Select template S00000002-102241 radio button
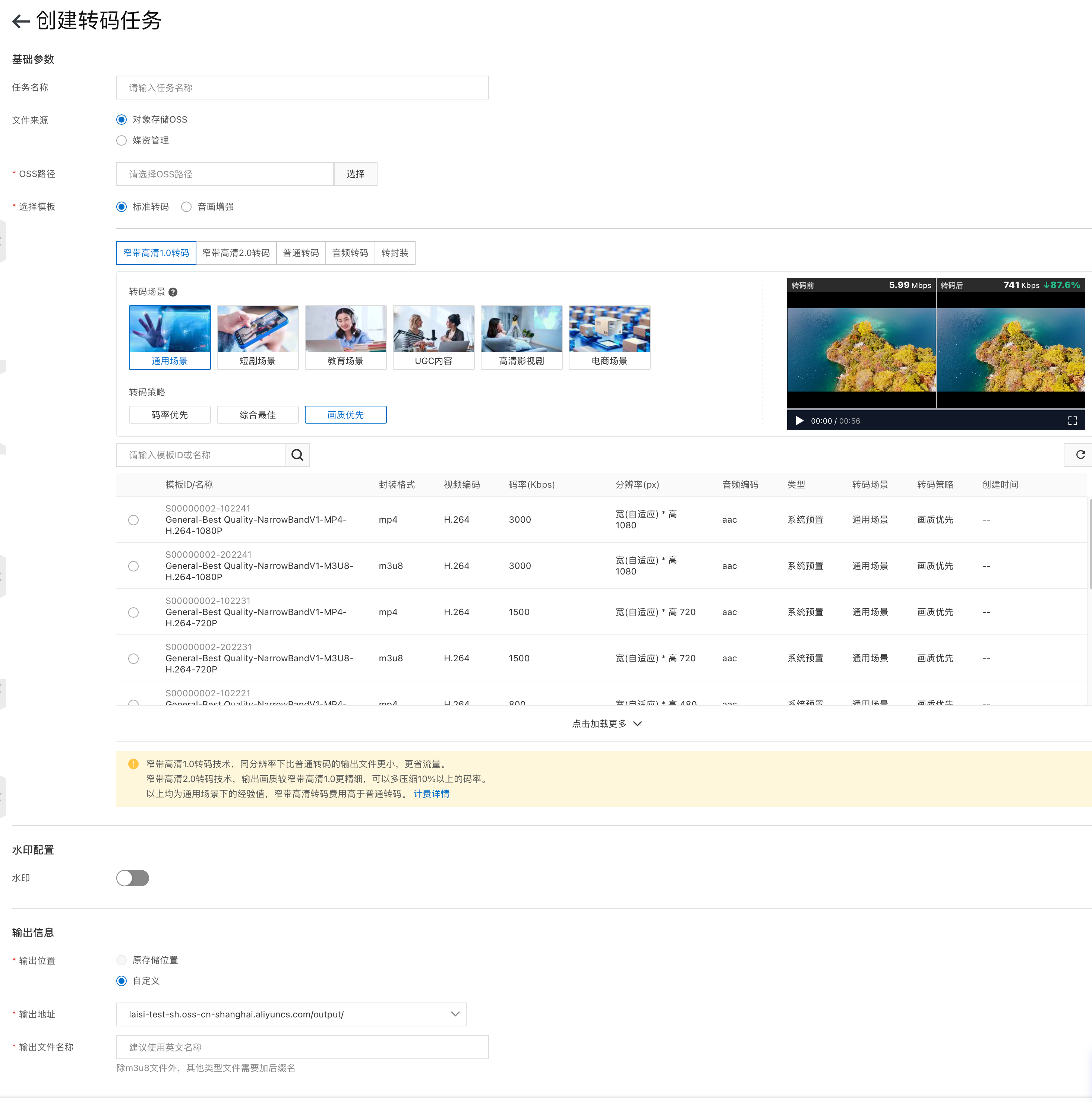Viewport: 1092px width, 1102px height. pyautogui.click(x=133, y=520)
